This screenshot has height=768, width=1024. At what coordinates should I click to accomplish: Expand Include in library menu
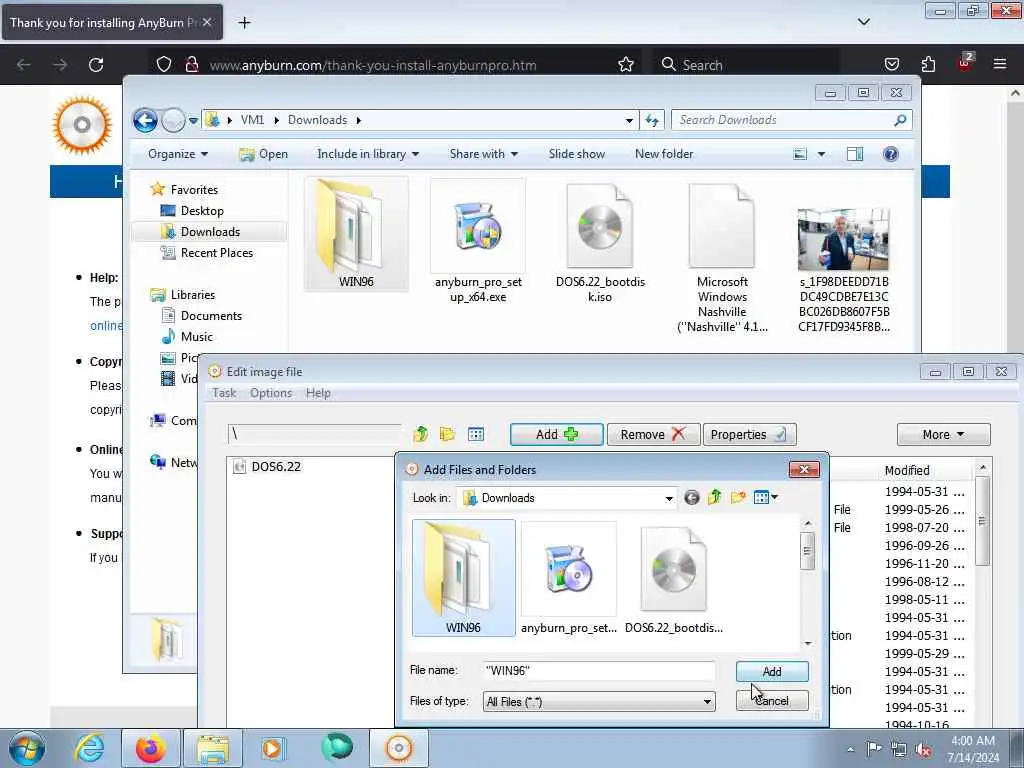[x=368, y=154]
